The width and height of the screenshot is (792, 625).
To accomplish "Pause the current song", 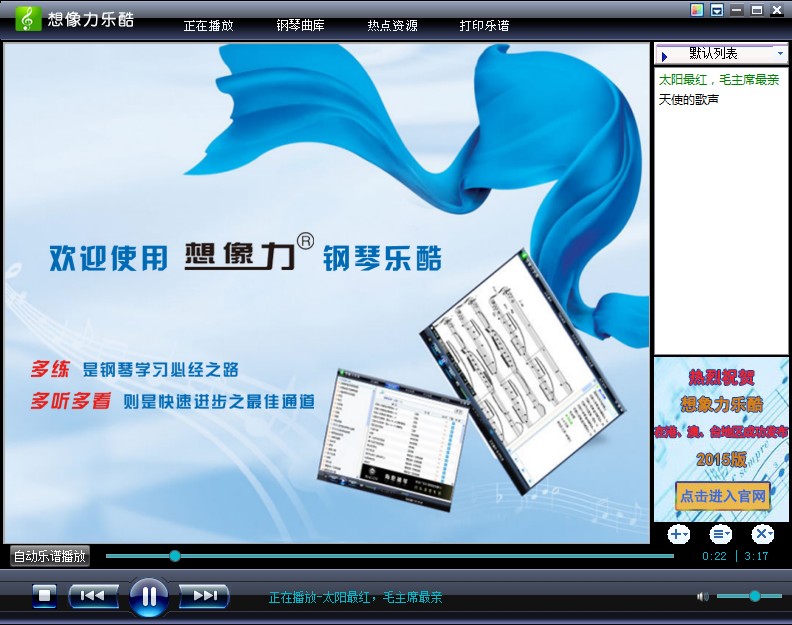I will (149, 597).
